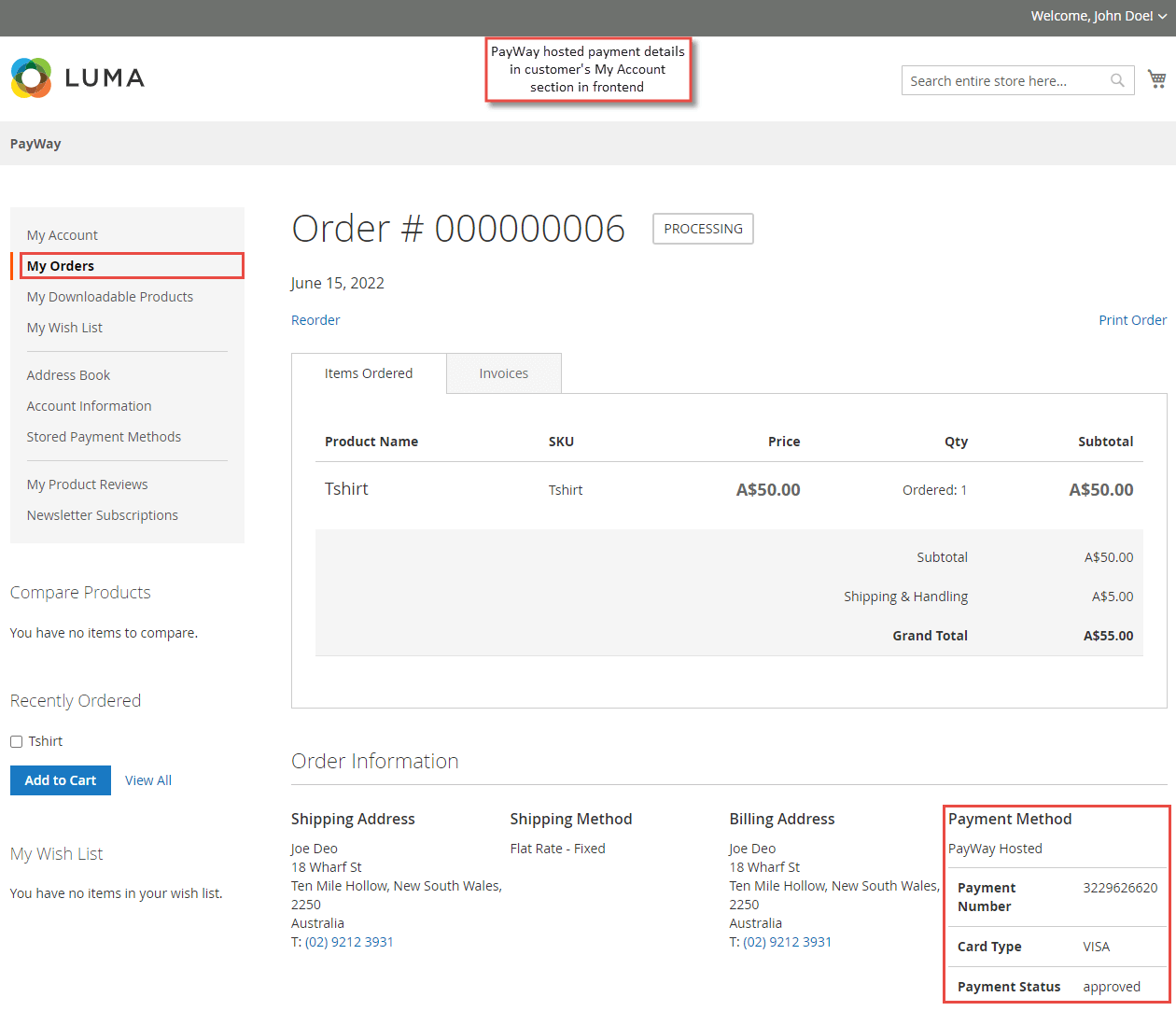Click the Recently Ordered heading

click(x=76, y=701)
